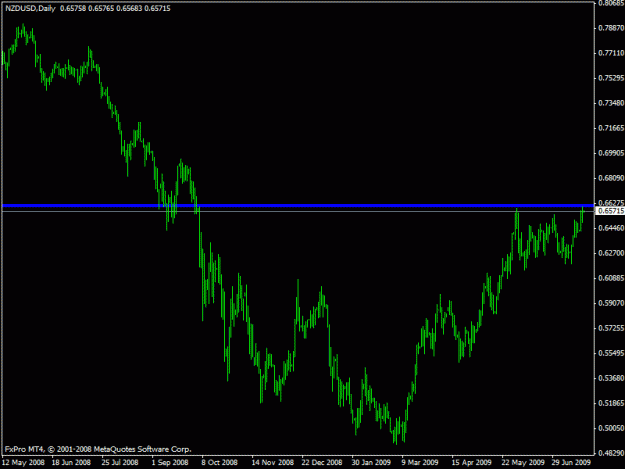Click price scale value 0.64460

pyautogui.click(x=611, y=228)
